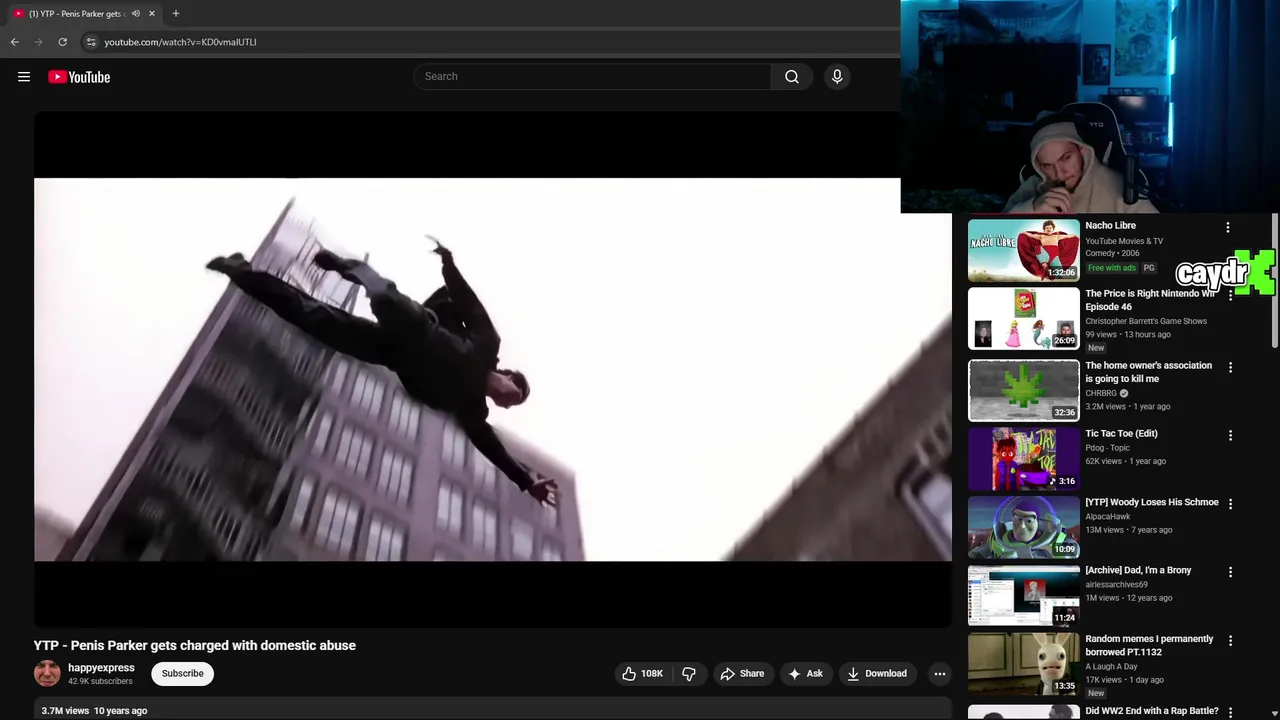Click the video title text
1280x720 pixels.
click(x=195, y=646)
